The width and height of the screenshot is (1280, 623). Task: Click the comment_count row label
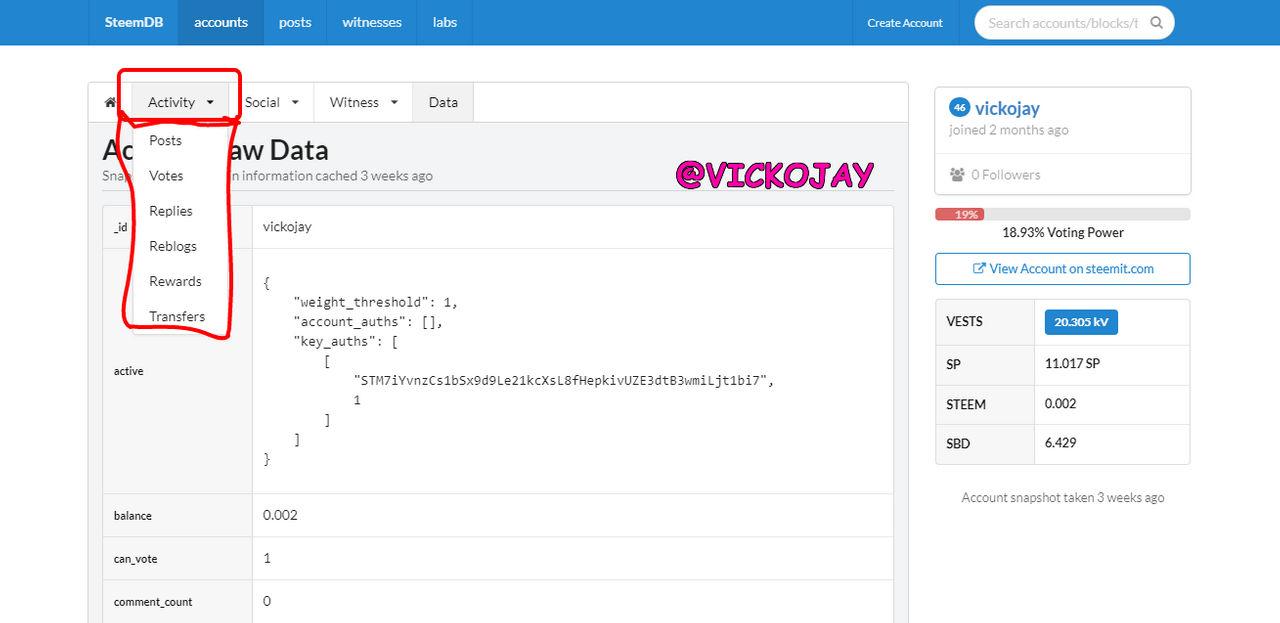tap(153, 602)
